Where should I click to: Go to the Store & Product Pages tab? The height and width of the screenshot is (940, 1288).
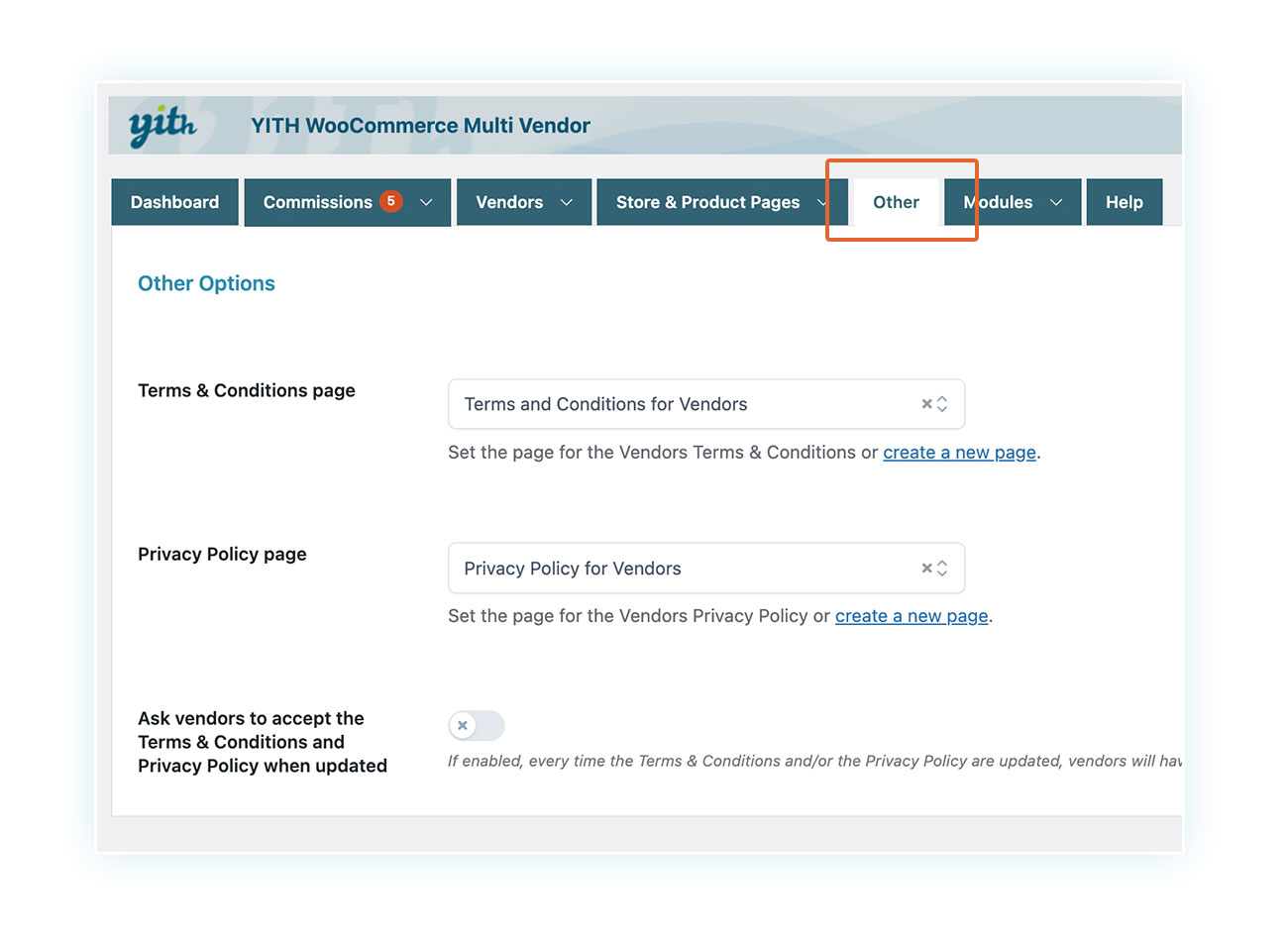[x=707, y=202]
